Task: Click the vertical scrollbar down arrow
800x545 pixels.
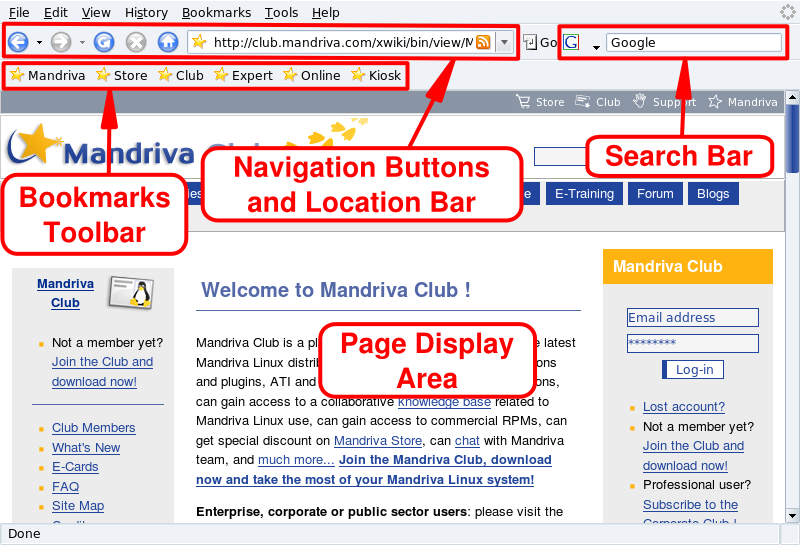Action: (792, 515)
